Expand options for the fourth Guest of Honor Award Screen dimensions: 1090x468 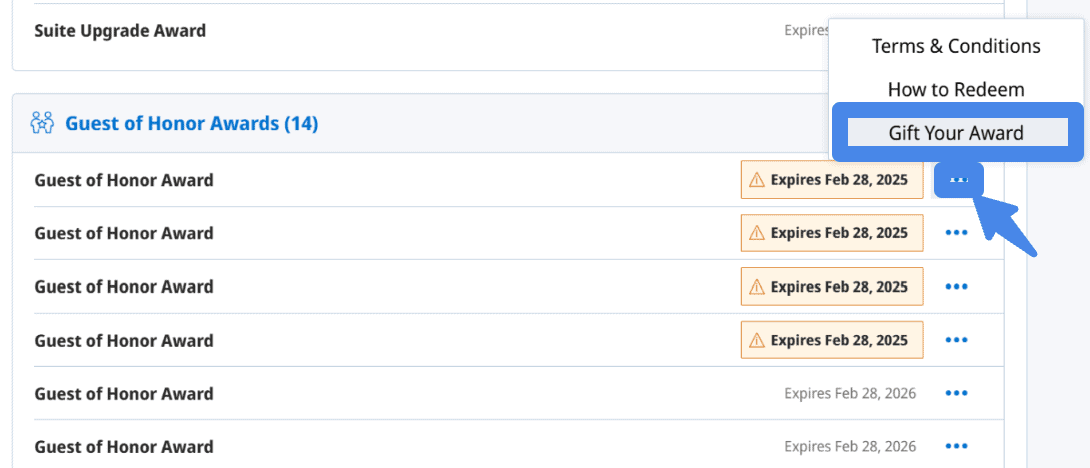(x=957, y=340)
